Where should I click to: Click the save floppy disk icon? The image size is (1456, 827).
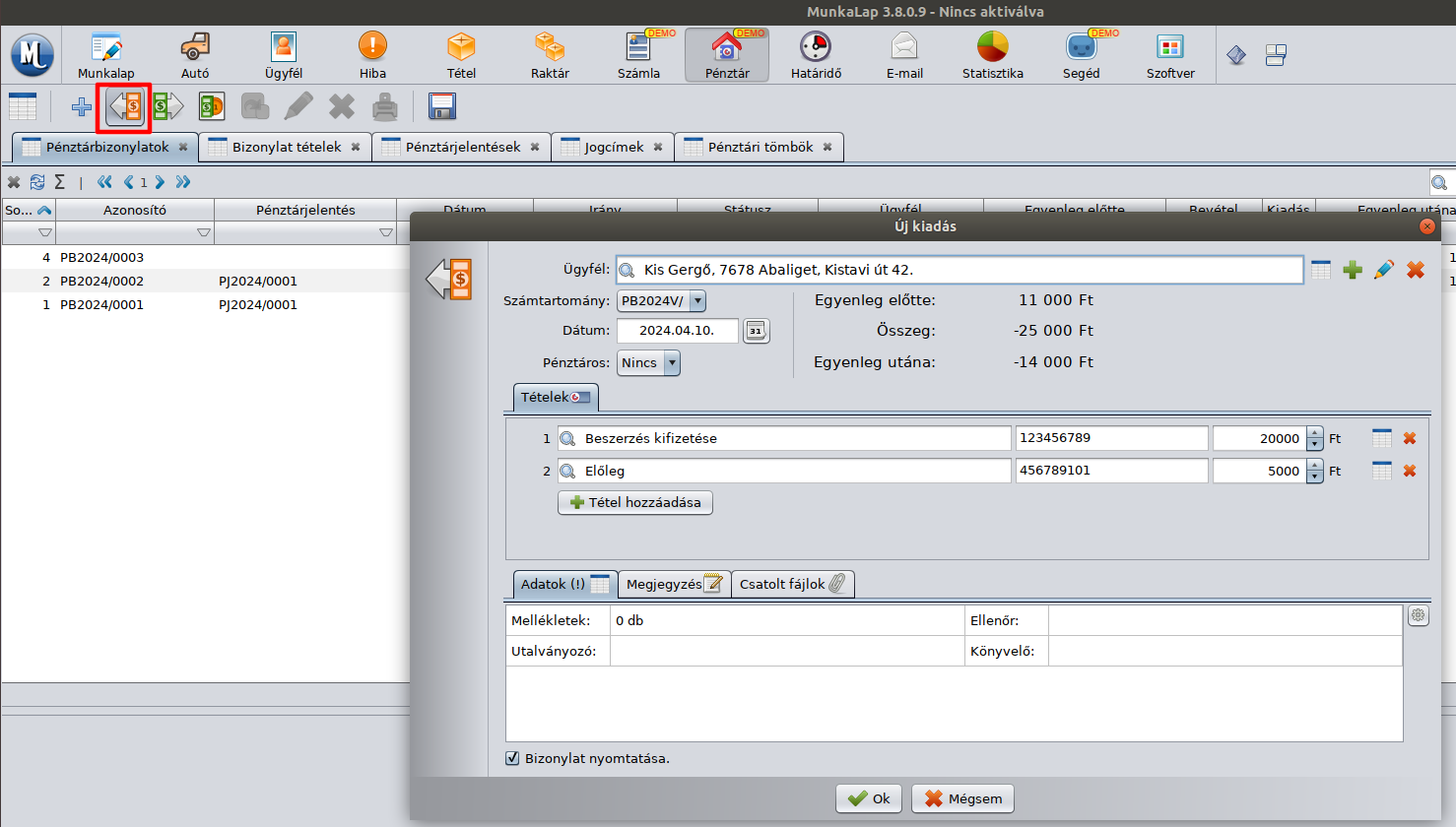coord(442,106)
